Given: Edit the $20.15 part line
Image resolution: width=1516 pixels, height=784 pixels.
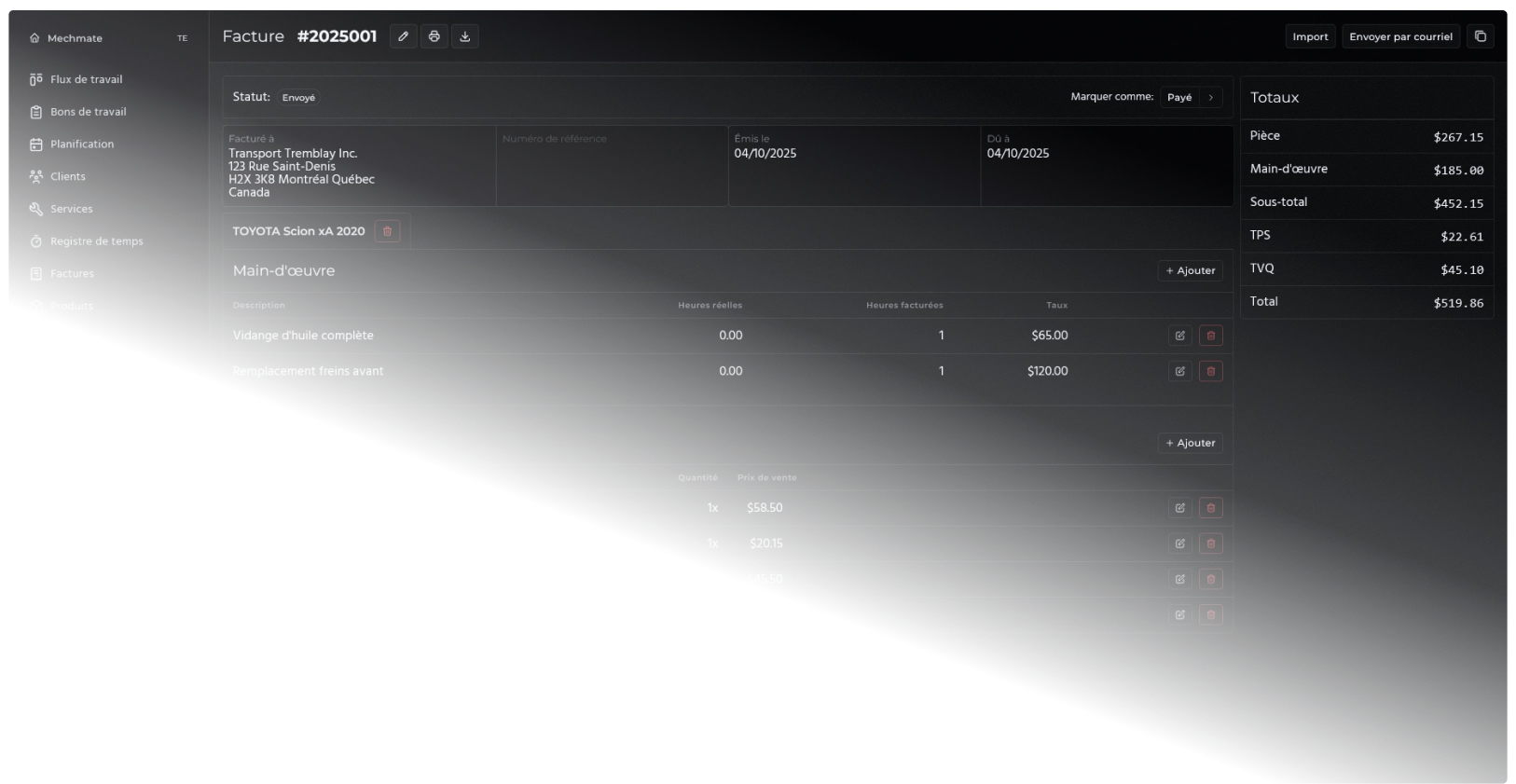Looking at the screenshot, I should [x=1179, y=543].
